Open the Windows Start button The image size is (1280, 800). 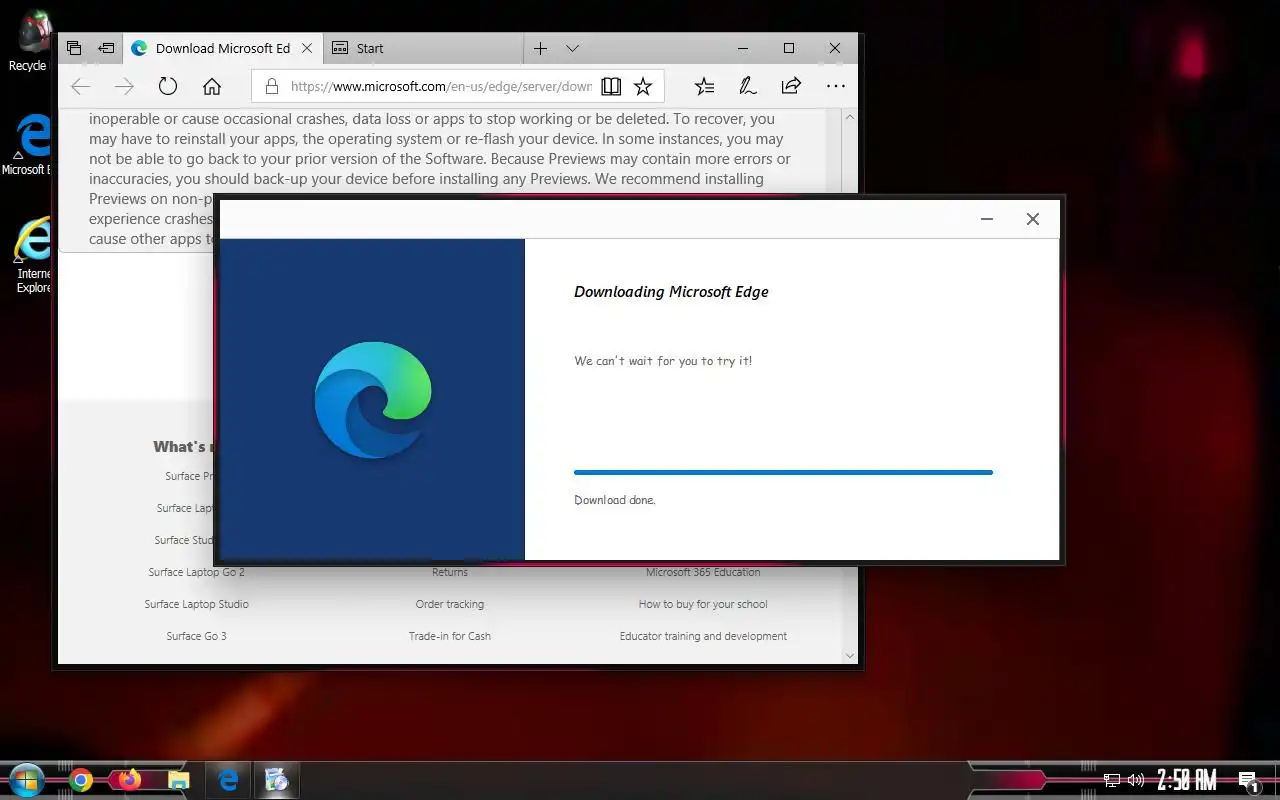25,780
